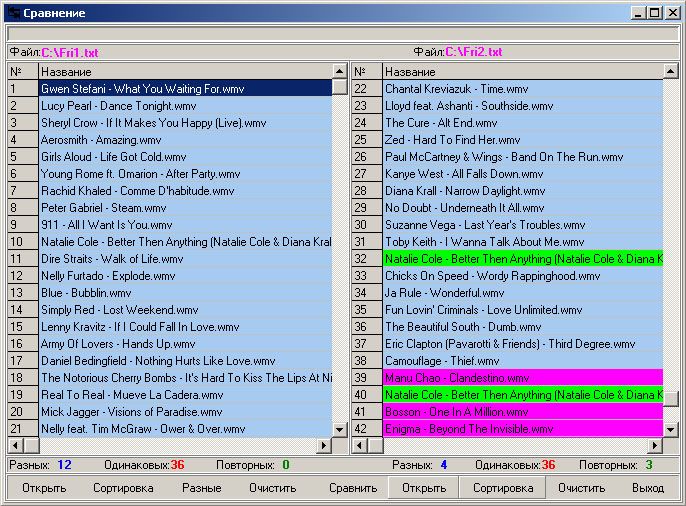Click left list scroll down arrow
This screenshot has width=686, height=506.
click(340, 429)
